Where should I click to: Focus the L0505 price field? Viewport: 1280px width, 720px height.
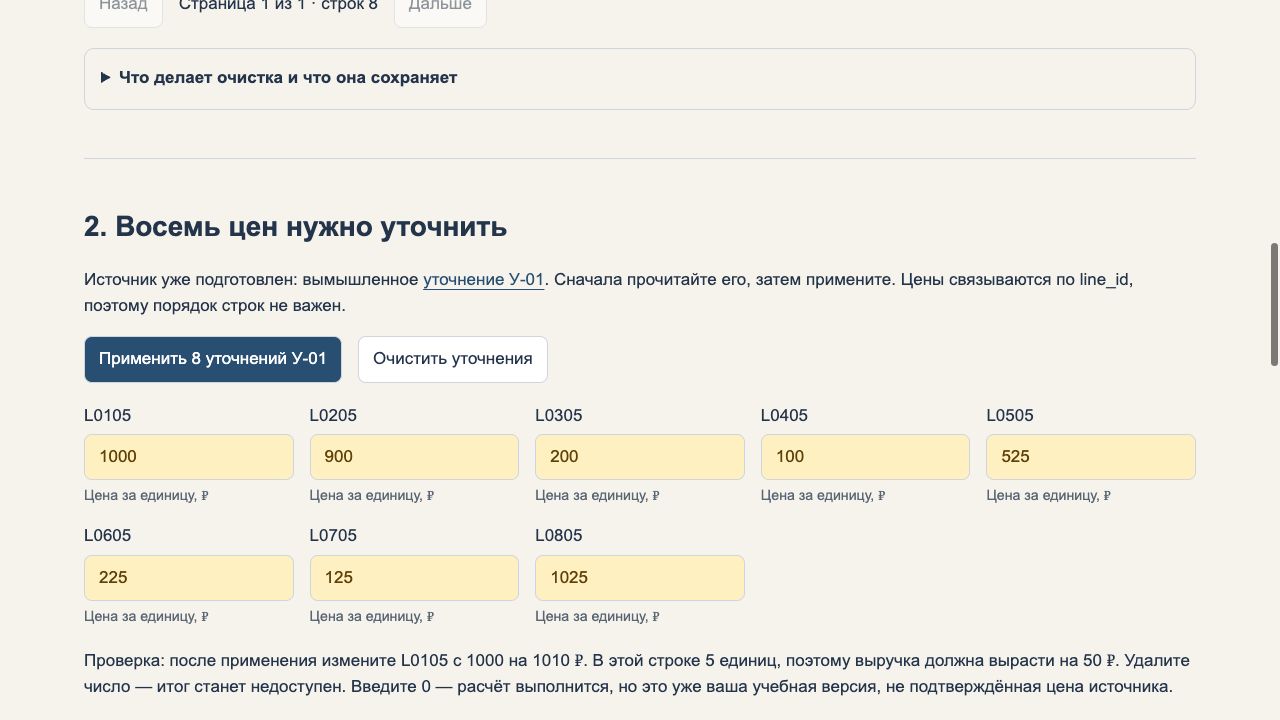[x=1091, y=457]
